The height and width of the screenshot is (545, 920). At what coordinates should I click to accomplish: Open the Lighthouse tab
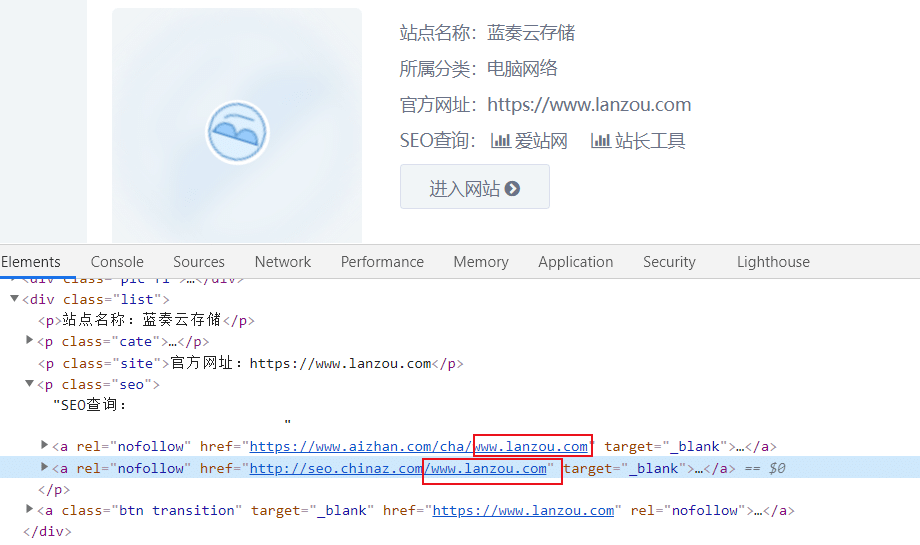(x=773, y=262)
